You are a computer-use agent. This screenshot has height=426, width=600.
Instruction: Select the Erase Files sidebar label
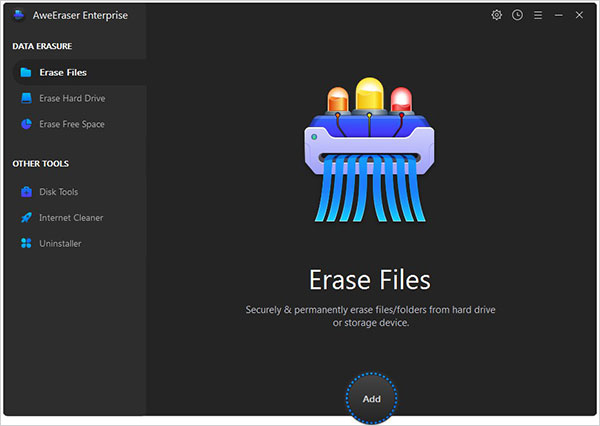63,72
